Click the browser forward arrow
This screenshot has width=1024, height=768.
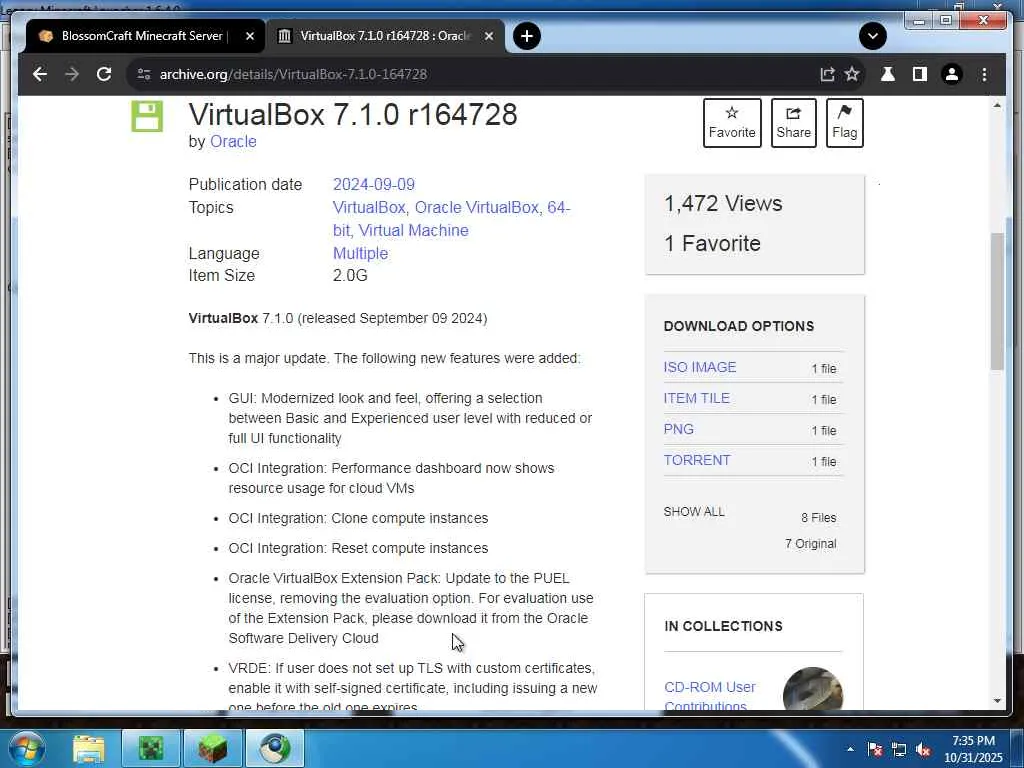pos(72,74)
